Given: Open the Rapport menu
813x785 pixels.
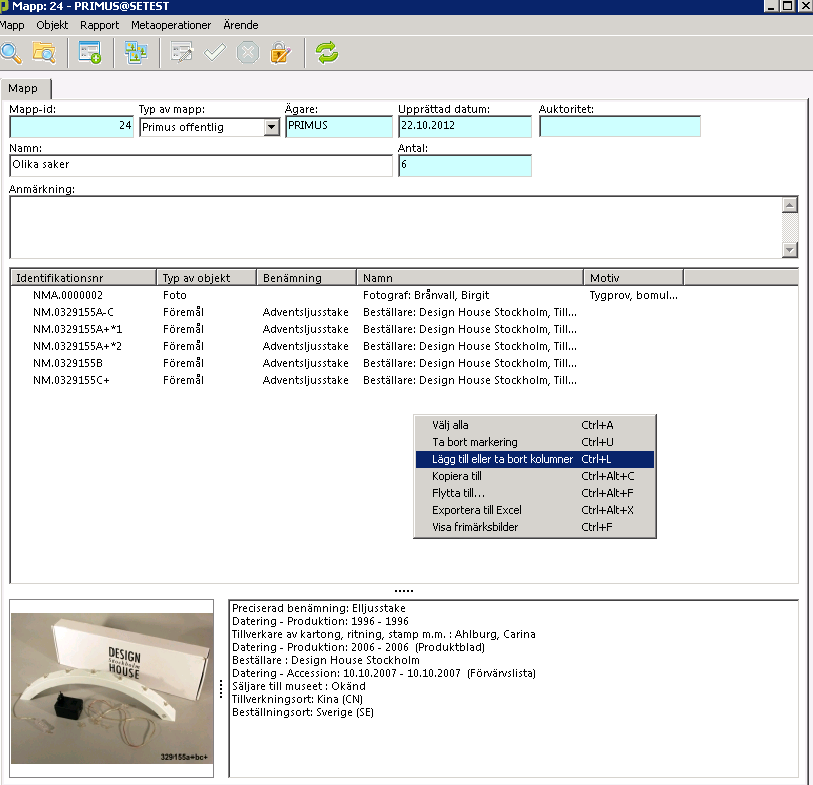Looking at the screenshot, I should pos(100,25).
